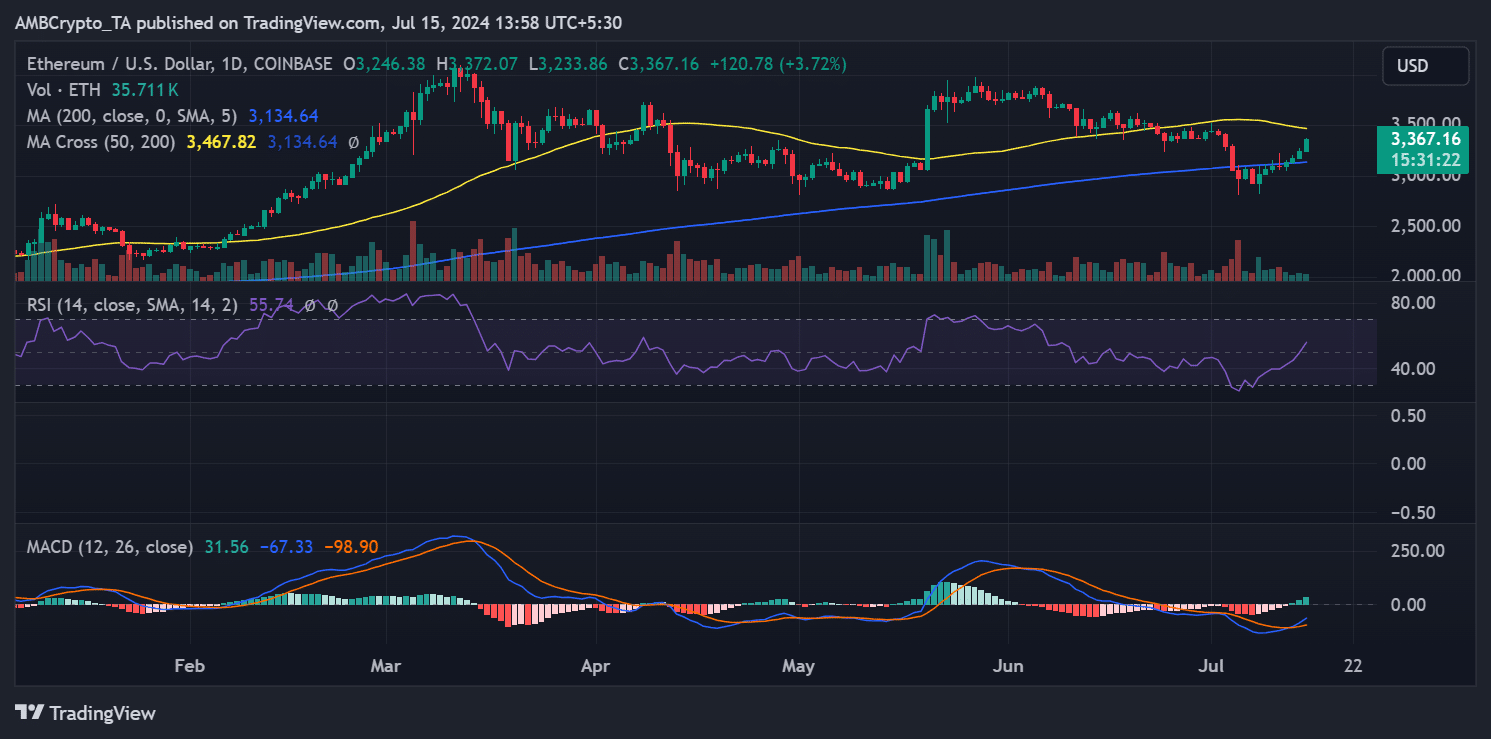Click the Jul label on time axis

point(1211,666)
